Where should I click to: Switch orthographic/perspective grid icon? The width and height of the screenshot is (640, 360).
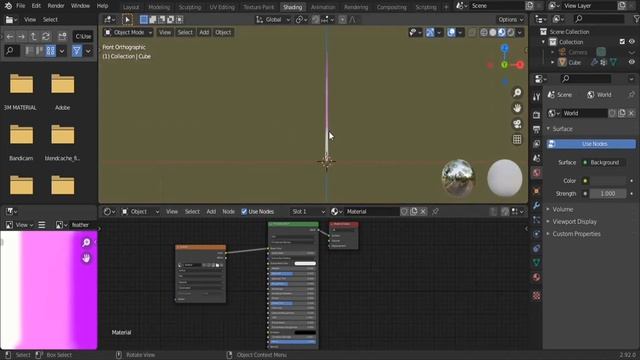(x=517, y=139)
